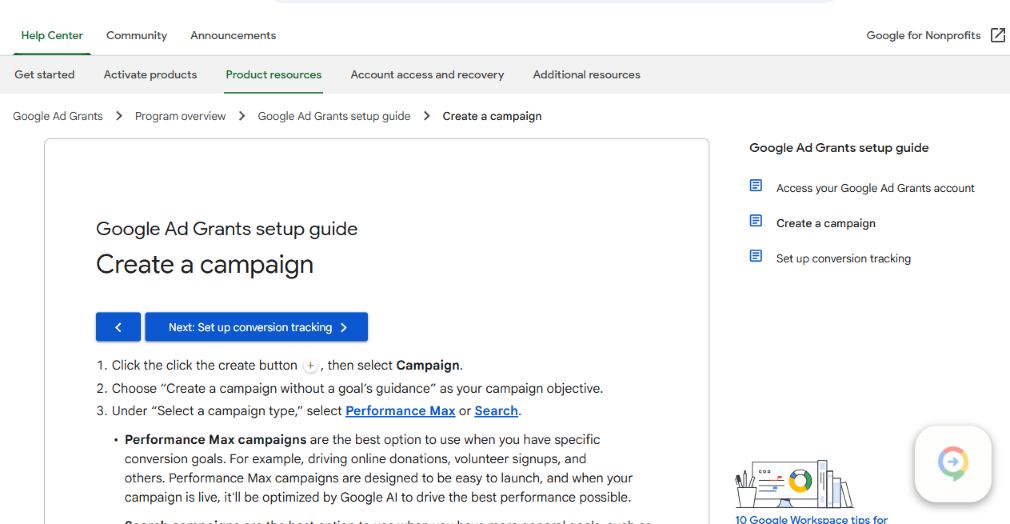Click the Google Ad Grants setup guide sidebar heading
This screenshot has height=524, width=1010.
[839, 148]
